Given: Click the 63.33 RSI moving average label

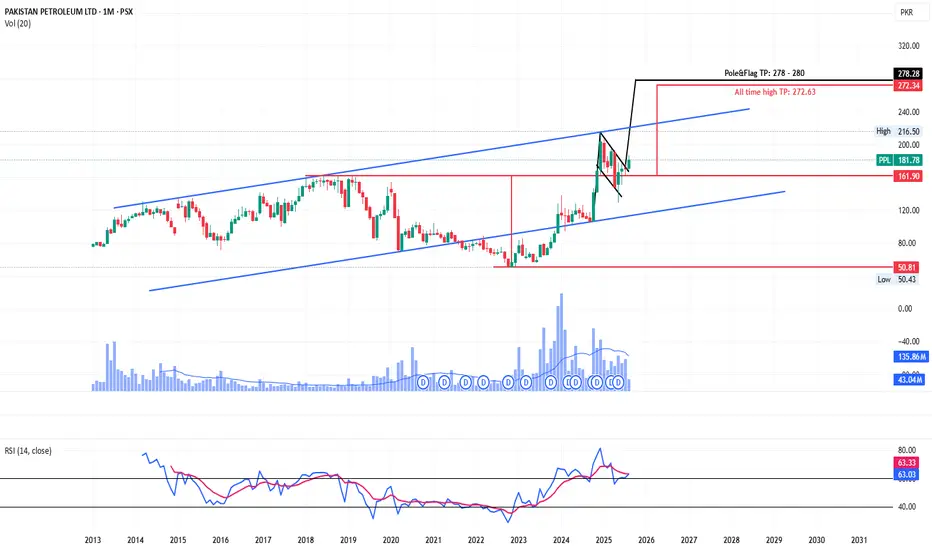Looking at the screenshot, I should (x=906, y=463).
